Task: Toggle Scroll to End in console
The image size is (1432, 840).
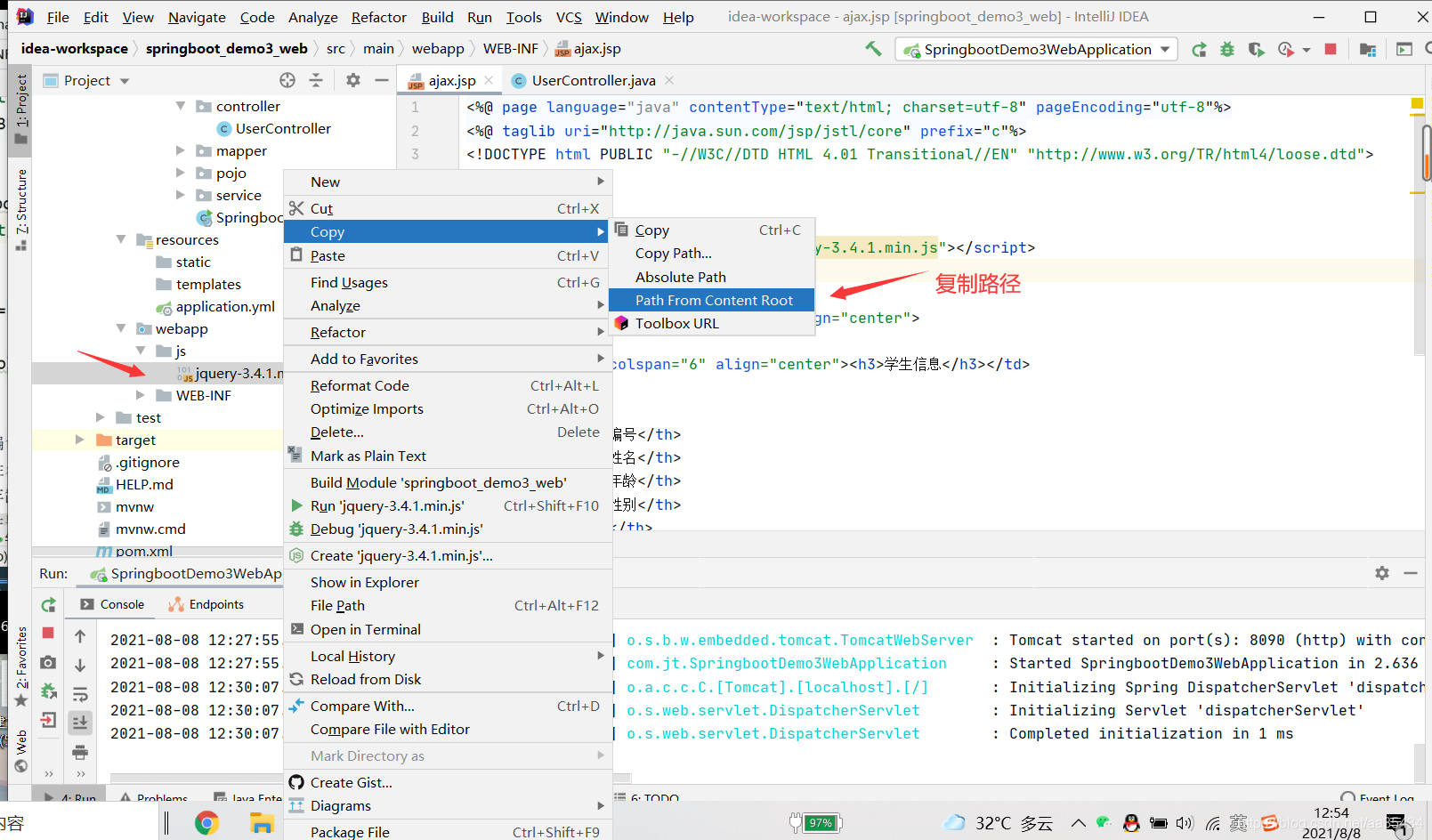Action: [80, 723]
